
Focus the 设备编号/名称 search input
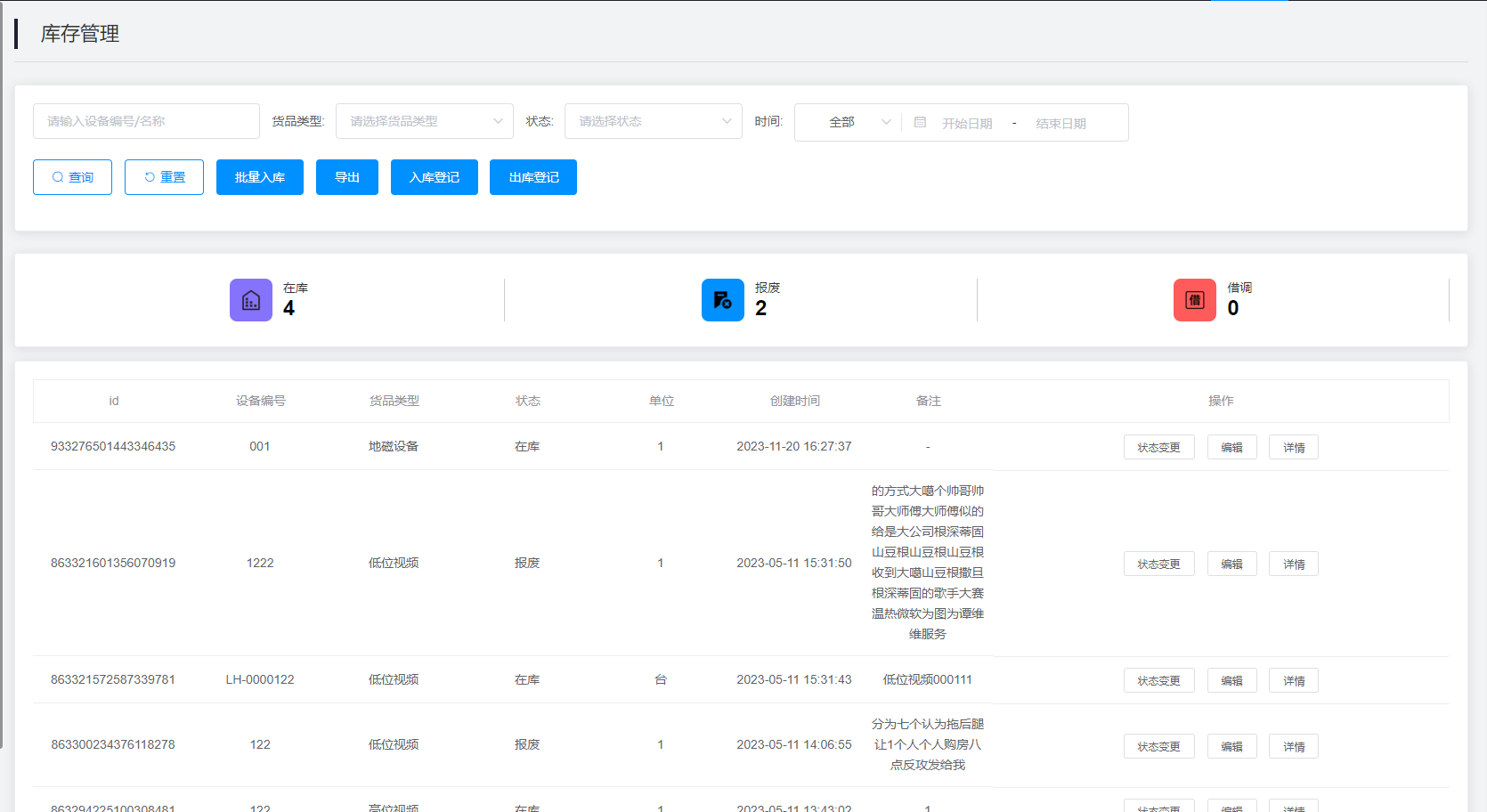click(x=146, y=121)
